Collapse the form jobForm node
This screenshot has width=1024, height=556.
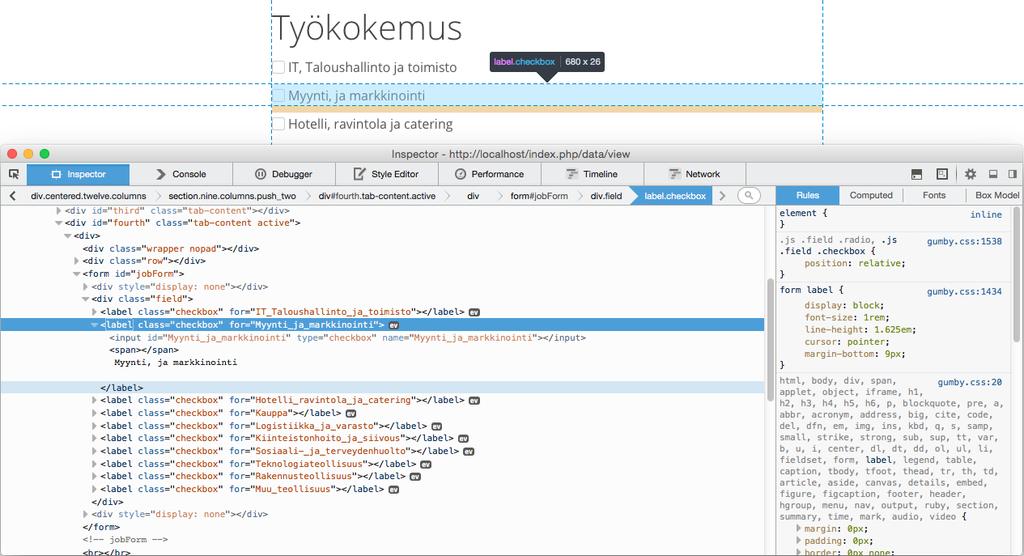(76, 274)
